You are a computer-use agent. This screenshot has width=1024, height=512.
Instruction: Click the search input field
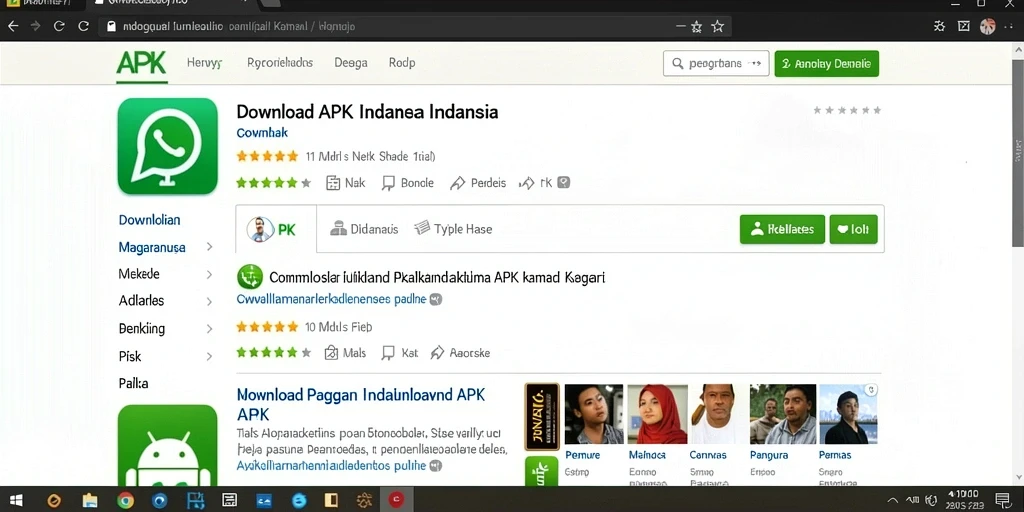(716, 64)
